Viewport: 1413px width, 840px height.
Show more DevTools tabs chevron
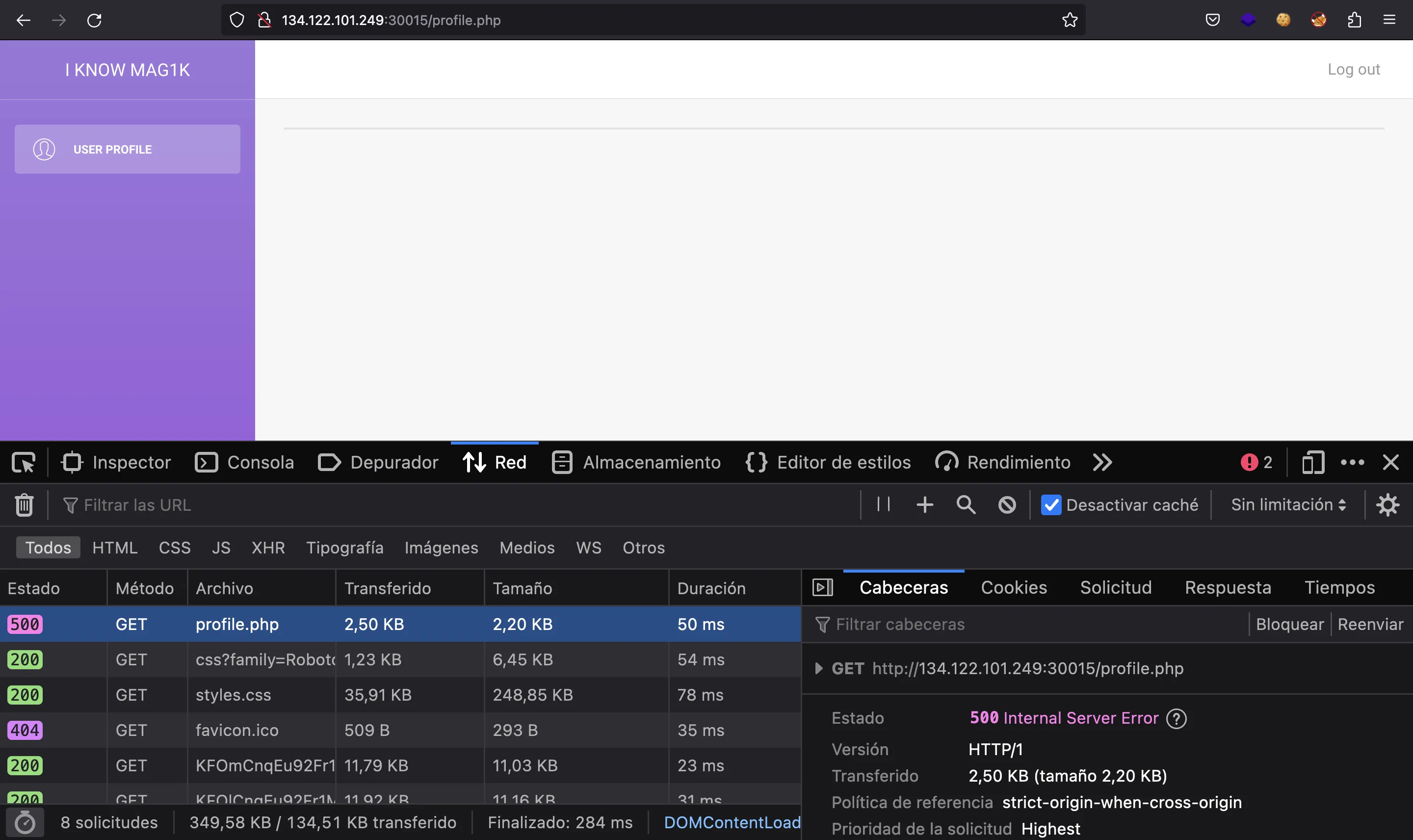pos(1102,463)
